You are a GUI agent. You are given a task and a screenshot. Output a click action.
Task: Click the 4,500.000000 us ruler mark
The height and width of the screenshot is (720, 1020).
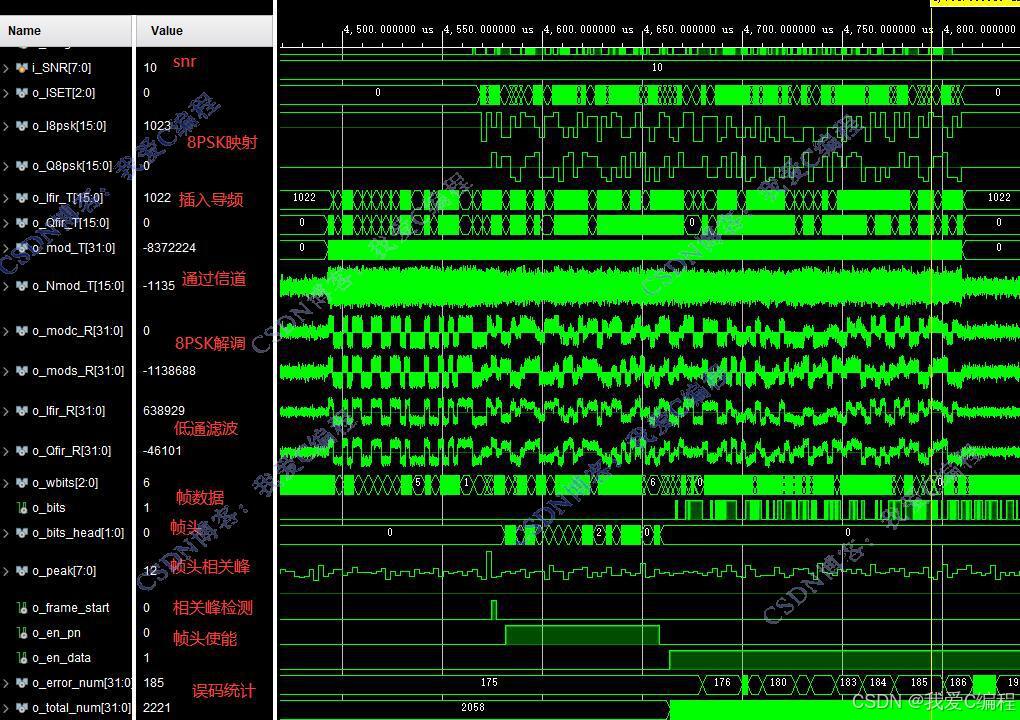[x=388, y=30]
